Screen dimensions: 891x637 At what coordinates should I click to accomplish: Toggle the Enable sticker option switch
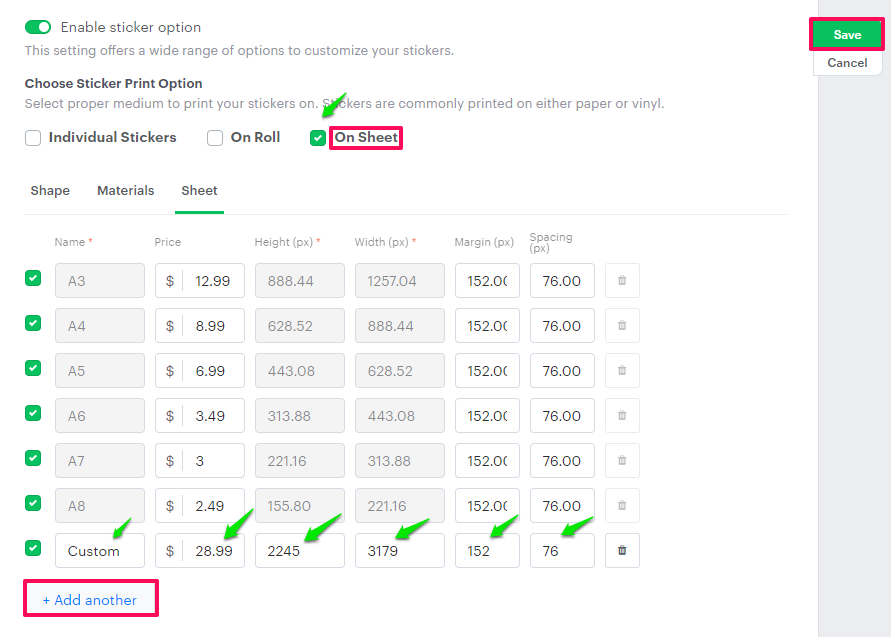(x=38, y=27)
